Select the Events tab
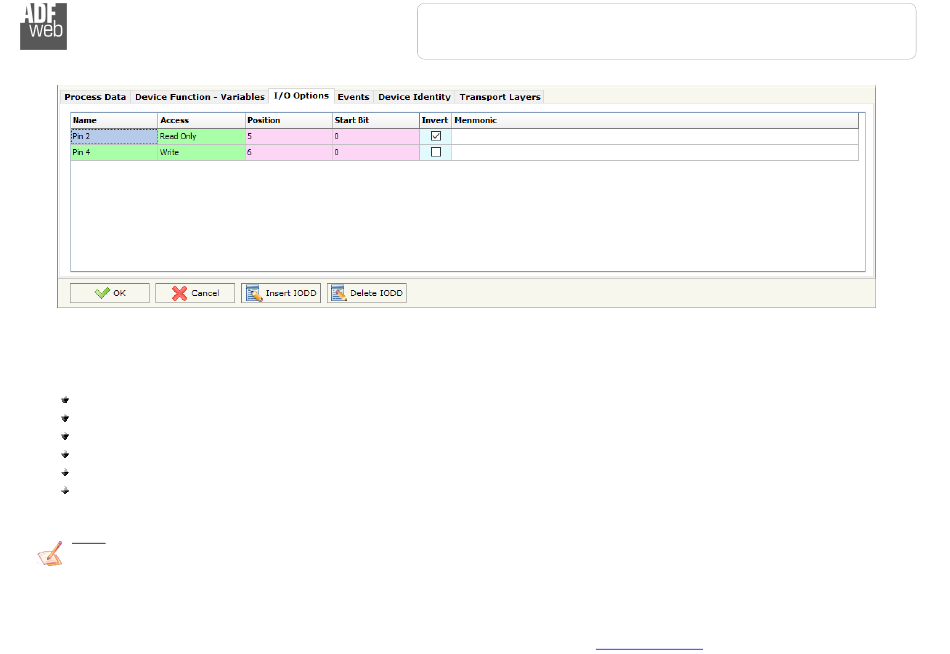950x654 pixels. tap(353, 97)
